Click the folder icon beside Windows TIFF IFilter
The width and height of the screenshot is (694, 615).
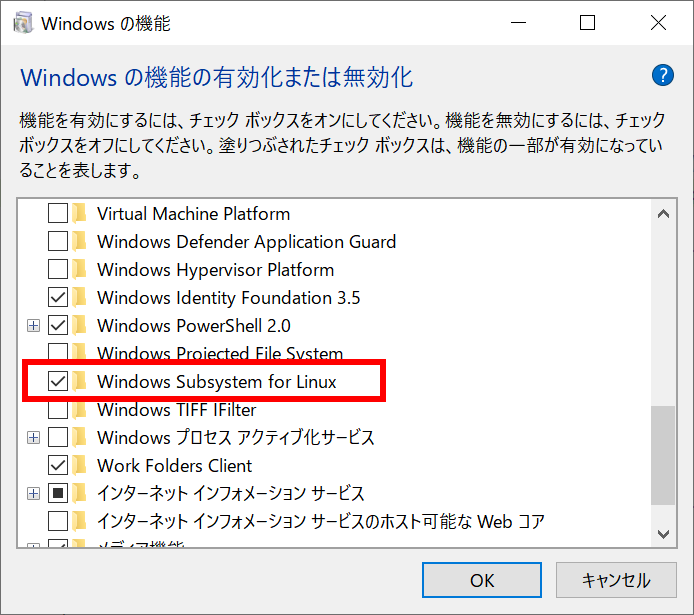(x=80, y=409)
